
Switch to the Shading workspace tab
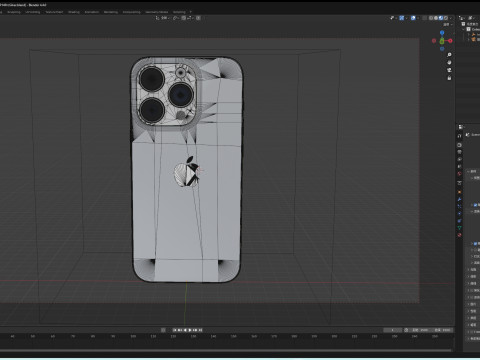tap(74, 12)
